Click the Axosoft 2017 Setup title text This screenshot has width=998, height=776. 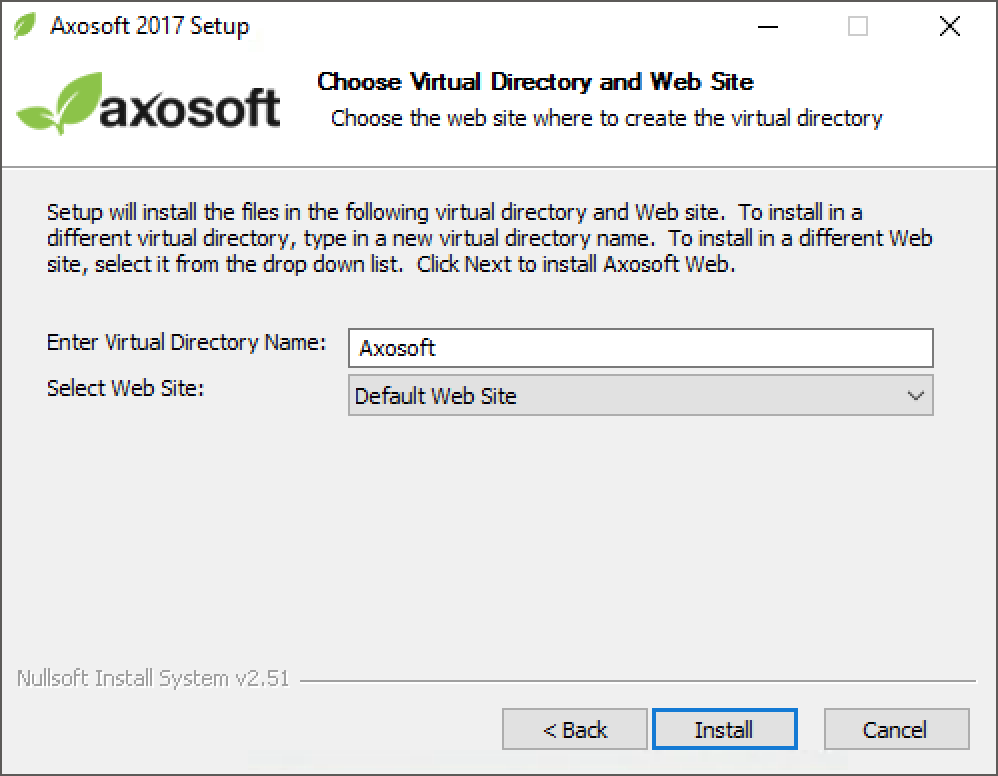[148, 26]
